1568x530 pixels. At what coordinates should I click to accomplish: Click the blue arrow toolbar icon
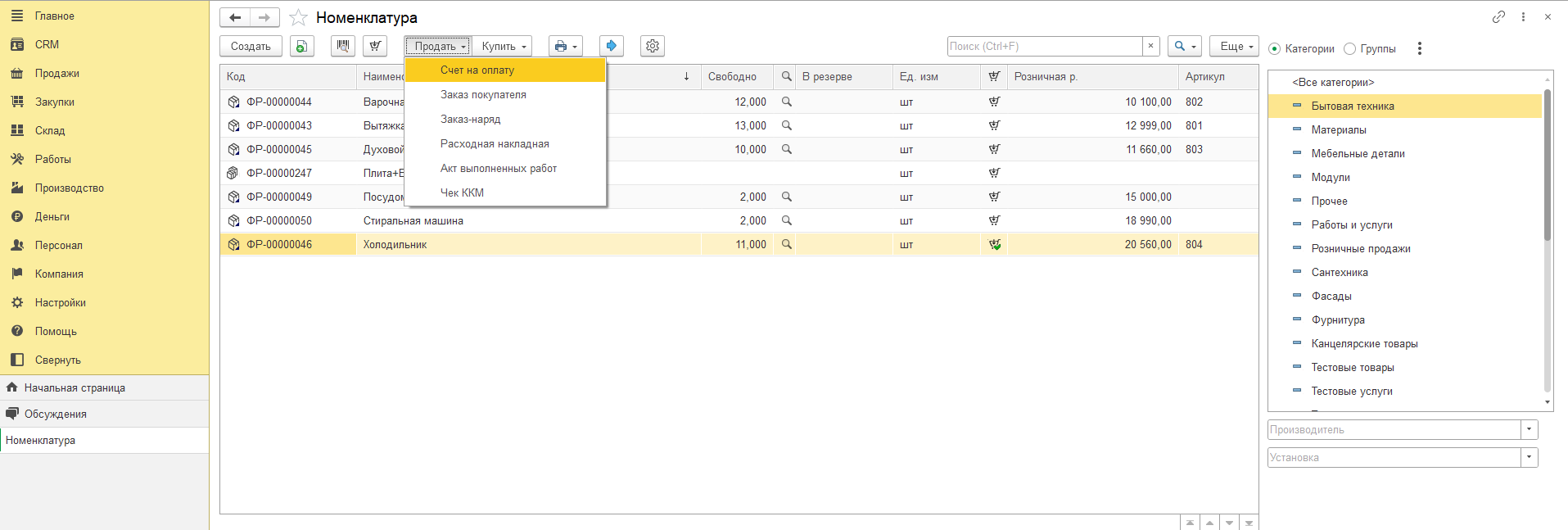[x=612, y=46]
